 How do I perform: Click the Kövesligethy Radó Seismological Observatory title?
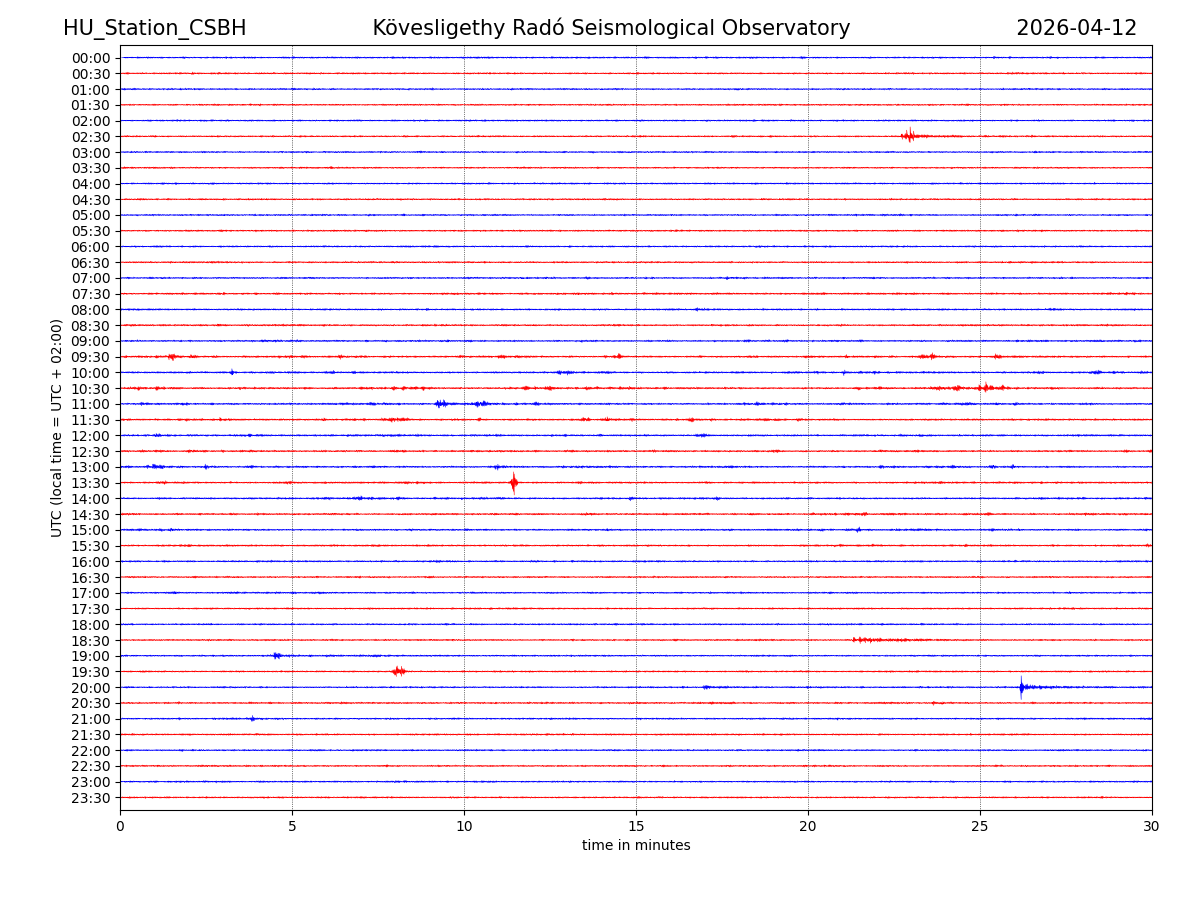(x=611, y=28)
